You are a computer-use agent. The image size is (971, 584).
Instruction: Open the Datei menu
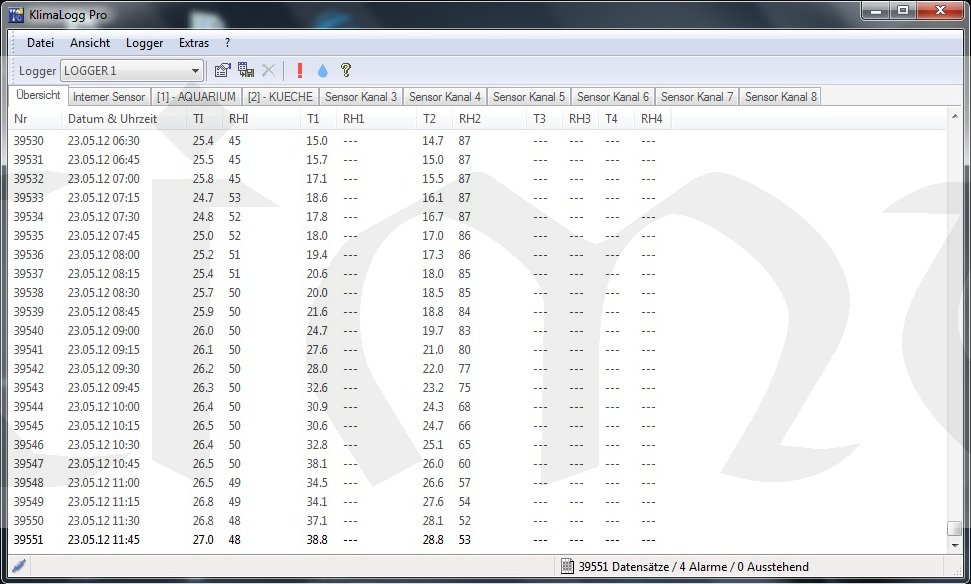coord(40,43)
